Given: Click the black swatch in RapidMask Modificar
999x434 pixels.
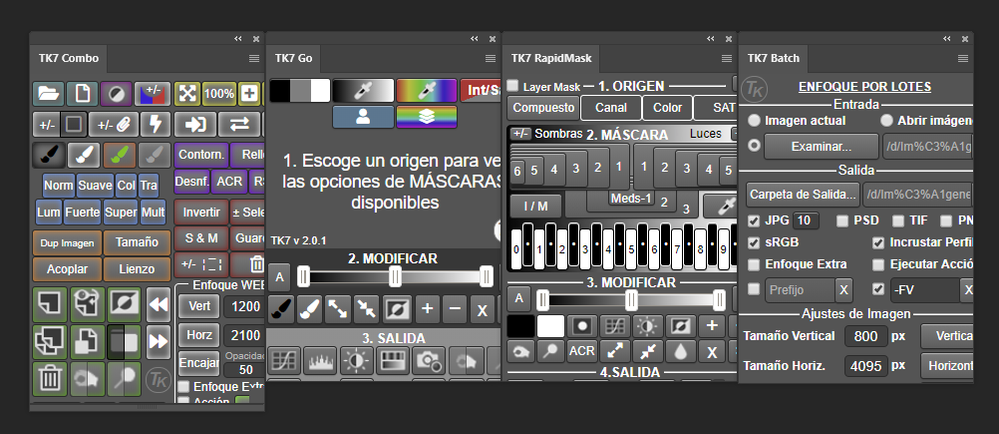Looking at the screenshot, I should [521, 326].
